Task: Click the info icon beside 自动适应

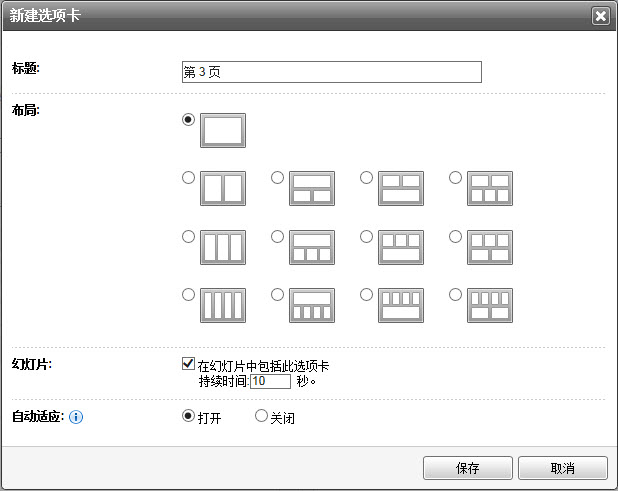Action: [x=76, y=417]
